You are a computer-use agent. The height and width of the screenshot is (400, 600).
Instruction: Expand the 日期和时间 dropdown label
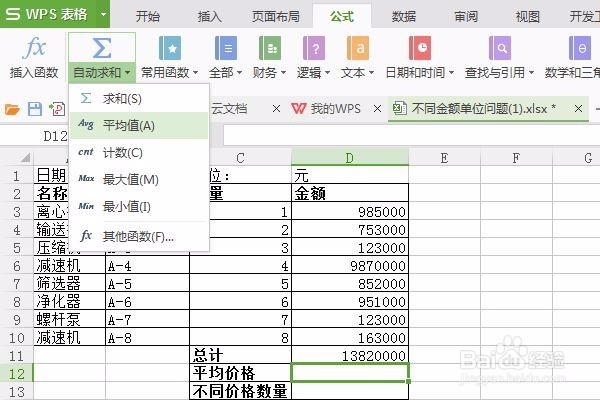click(419, 72)
